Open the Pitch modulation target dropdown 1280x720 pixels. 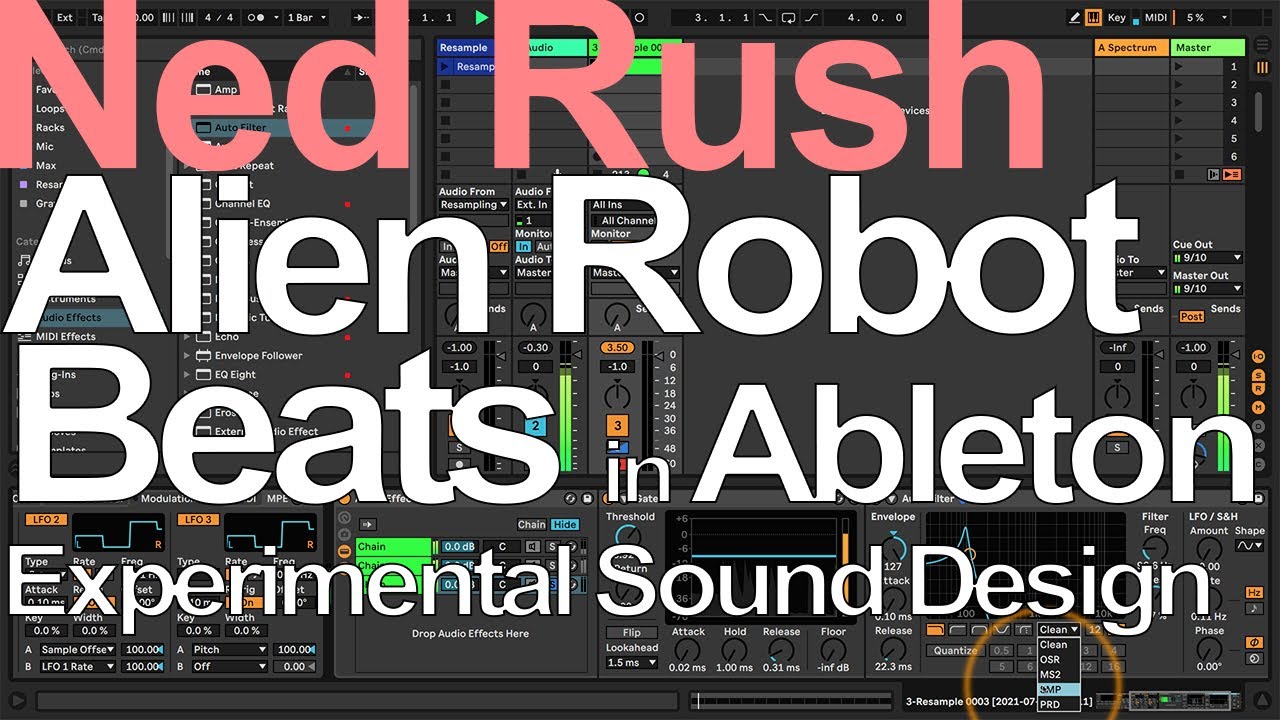point(229,650)
